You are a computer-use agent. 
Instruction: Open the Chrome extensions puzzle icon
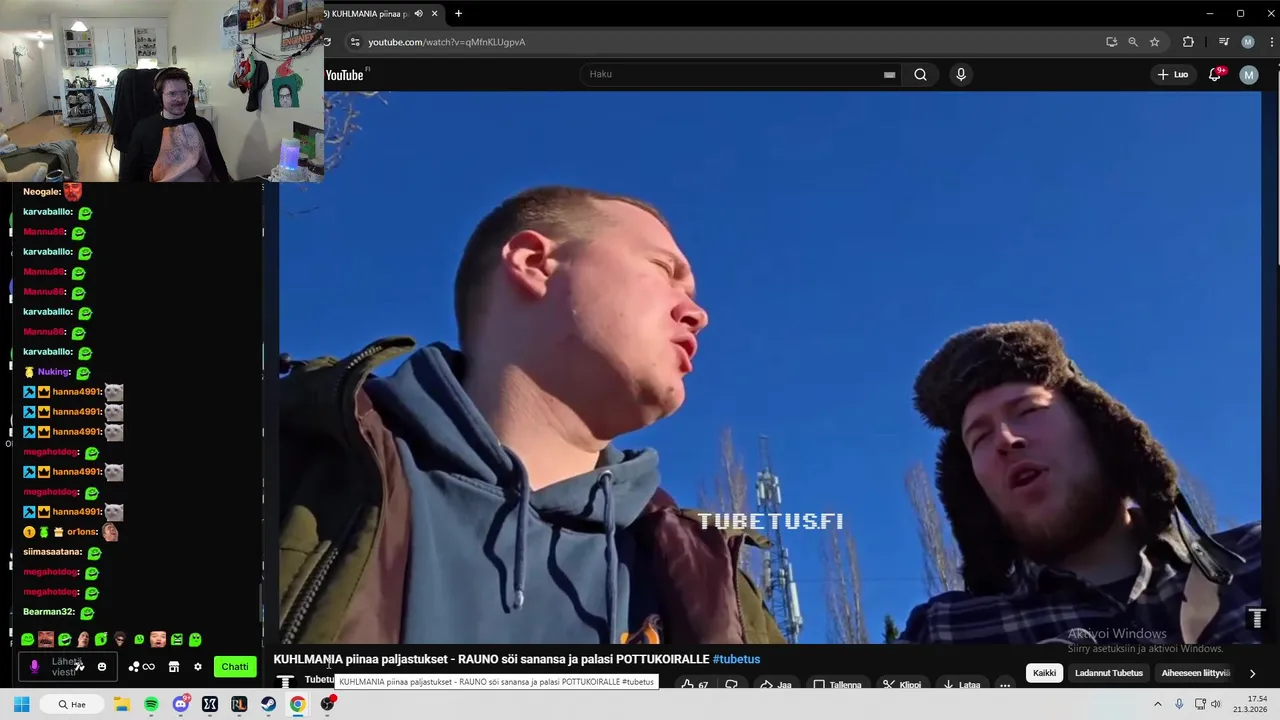point(1188,42)
